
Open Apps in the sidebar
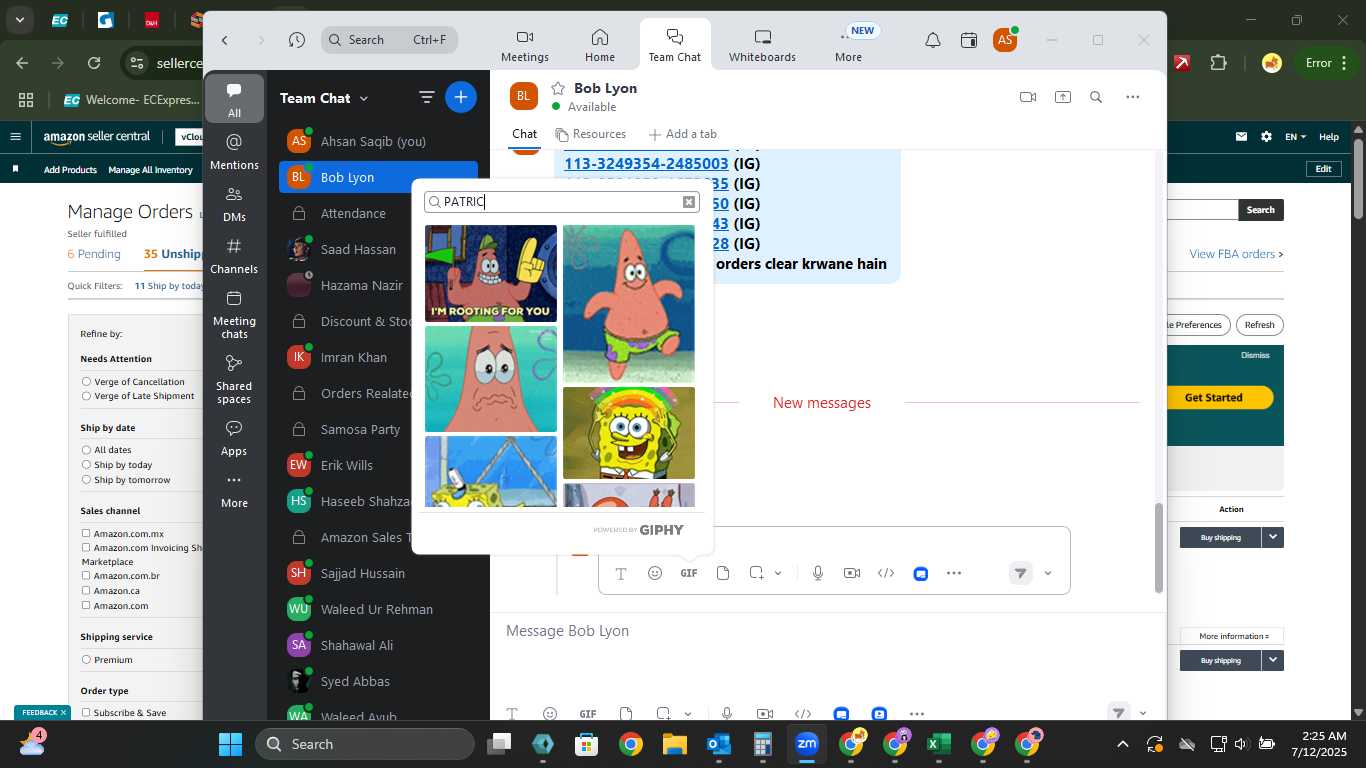pyautogui.click(x=234, y=438)
